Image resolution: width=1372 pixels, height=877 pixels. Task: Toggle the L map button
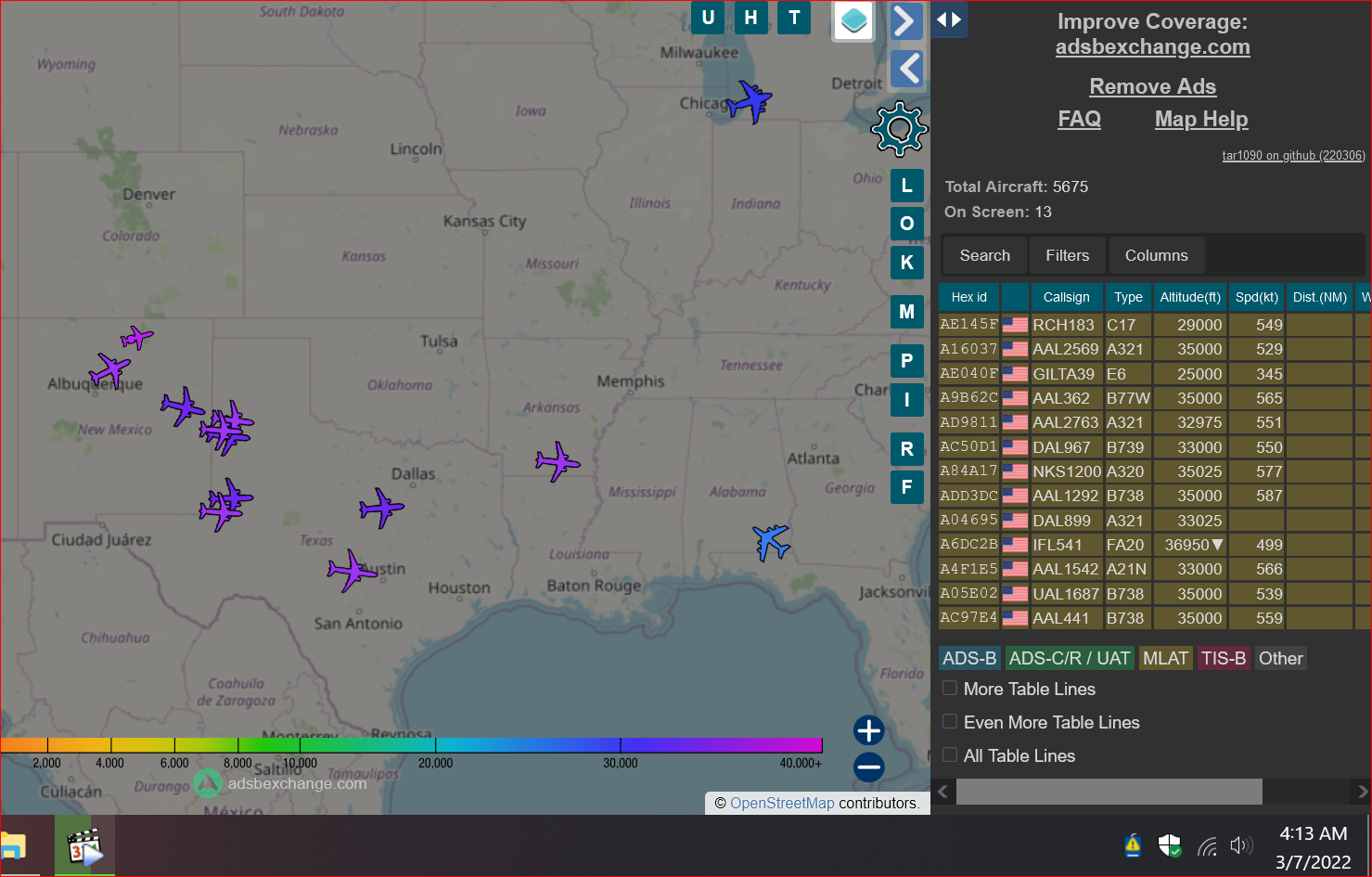pos(907,186)
